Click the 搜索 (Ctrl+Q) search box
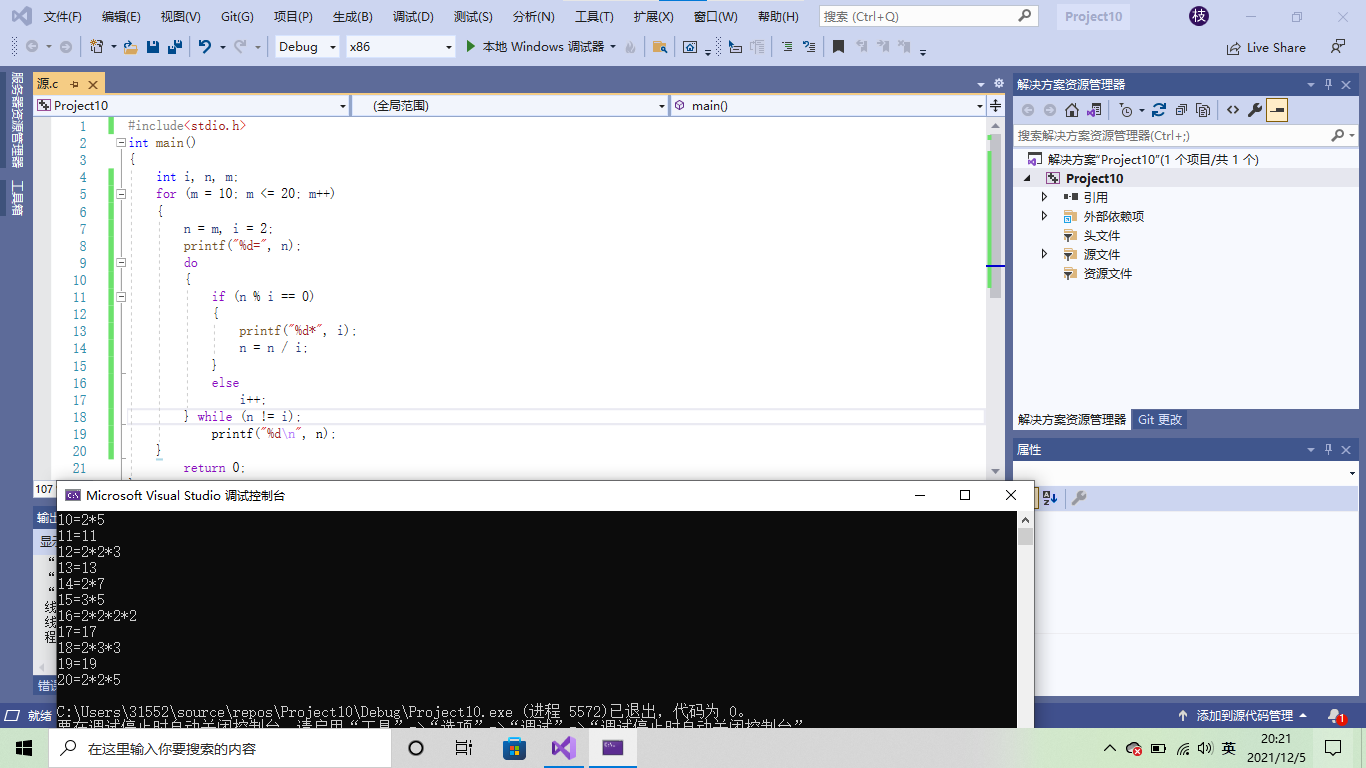 click(929, 16)
